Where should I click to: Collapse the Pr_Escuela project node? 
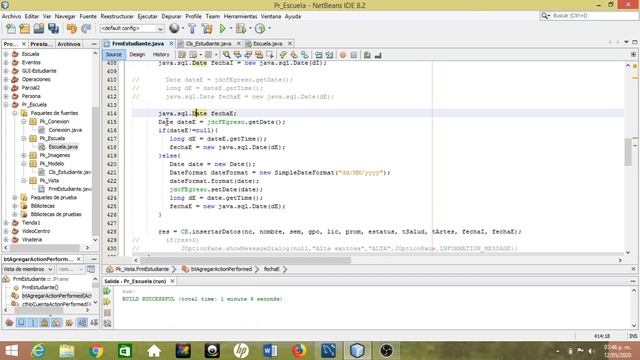(6, 105)
